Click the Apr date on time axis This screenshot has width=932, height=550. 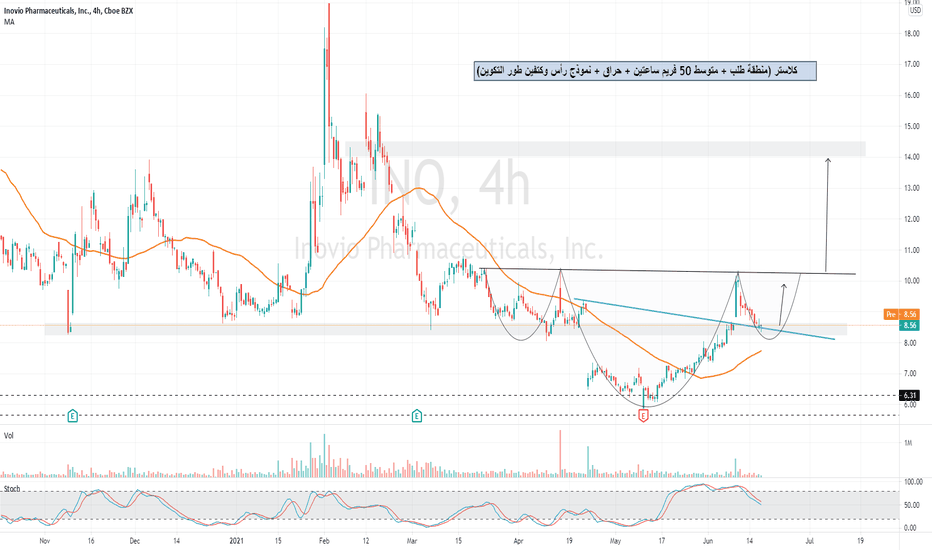pyautogui.click(x=518, y=541)
